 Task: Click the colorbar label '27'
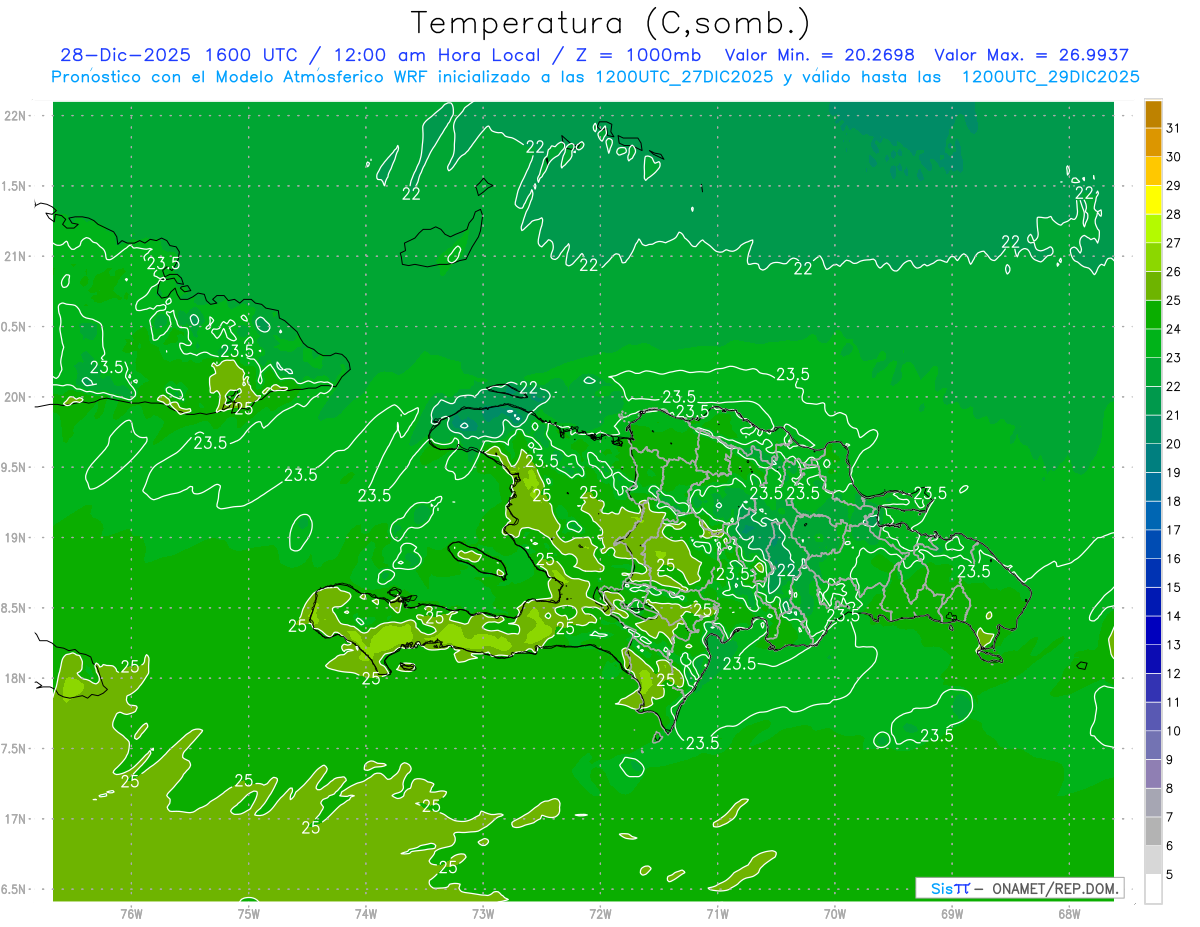1174,242
